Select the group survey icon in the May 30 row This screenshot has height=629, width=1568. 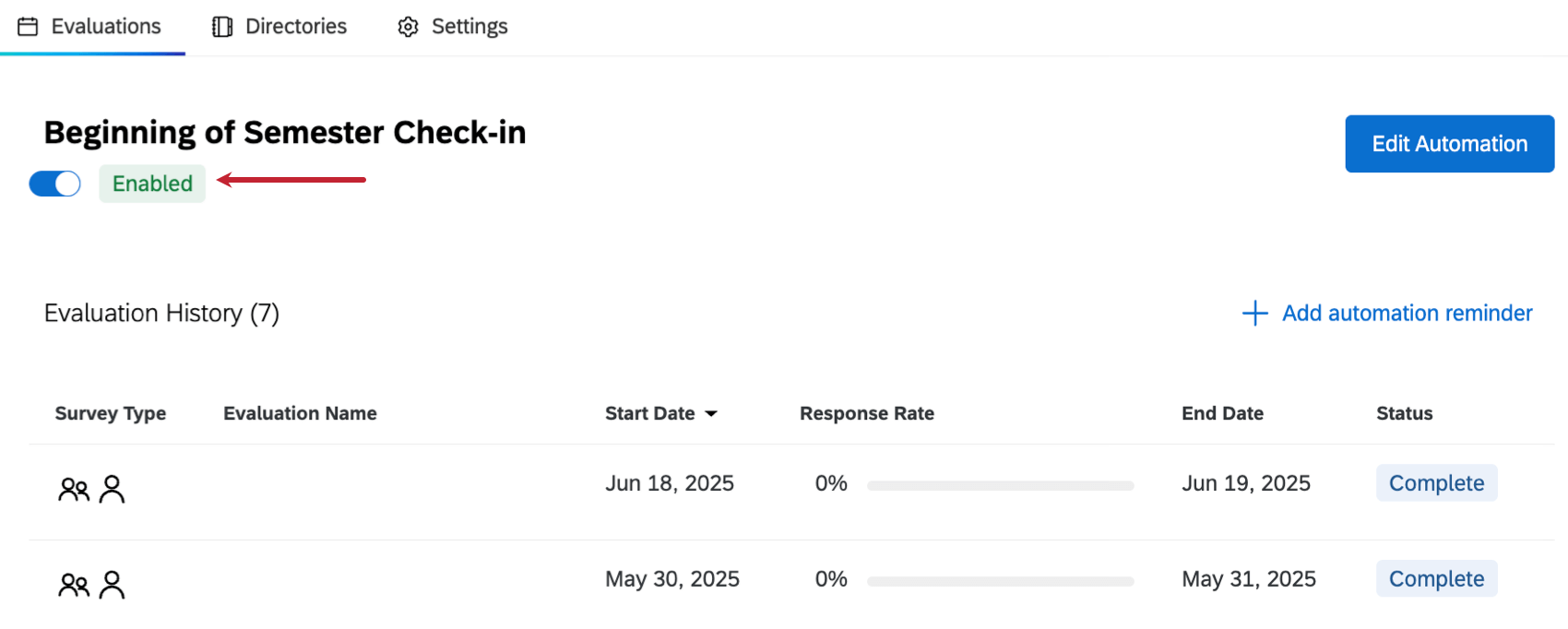[x=73, y=584]
